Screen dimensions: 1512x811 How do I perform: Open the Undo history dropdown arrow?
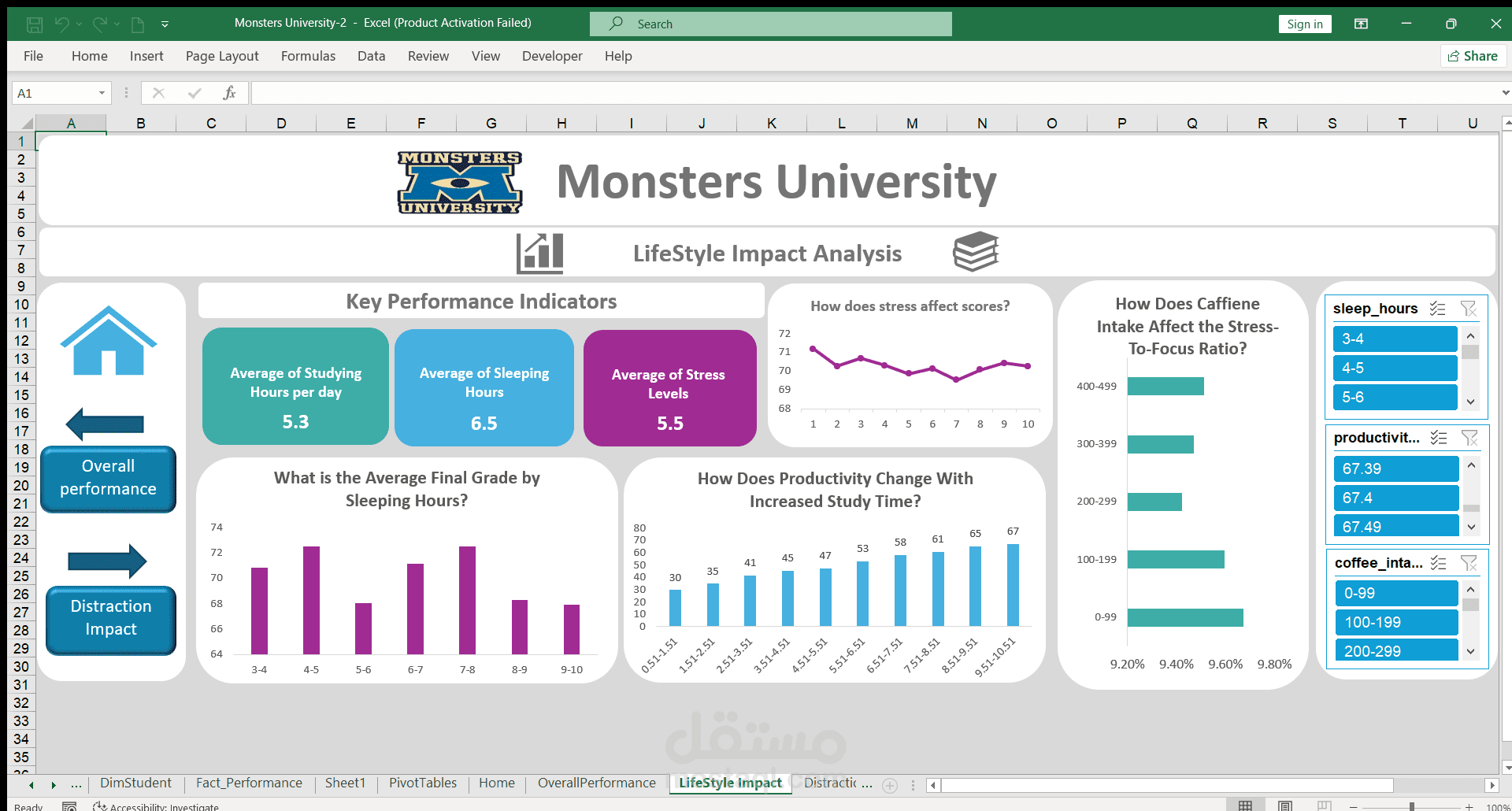point(80,24)
